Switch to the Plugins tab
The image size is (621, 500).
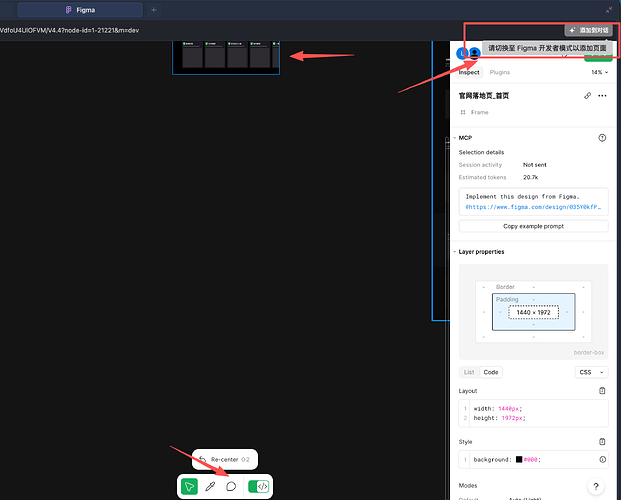(499, 73)
